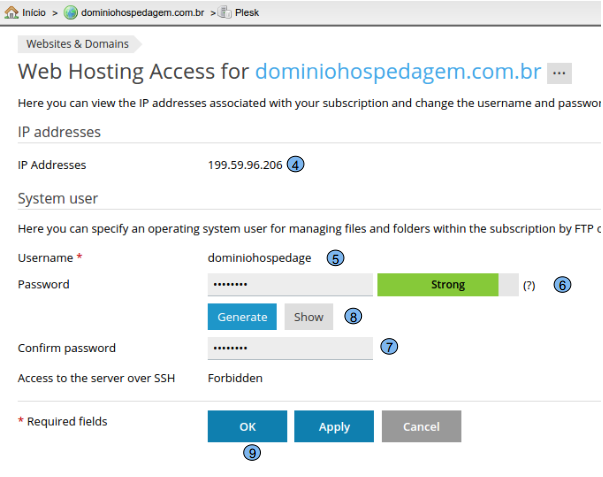Image resolution: width=603 pixels, height=477 pixels.
Task: Apply the hosting access changes
Action: 334,426
